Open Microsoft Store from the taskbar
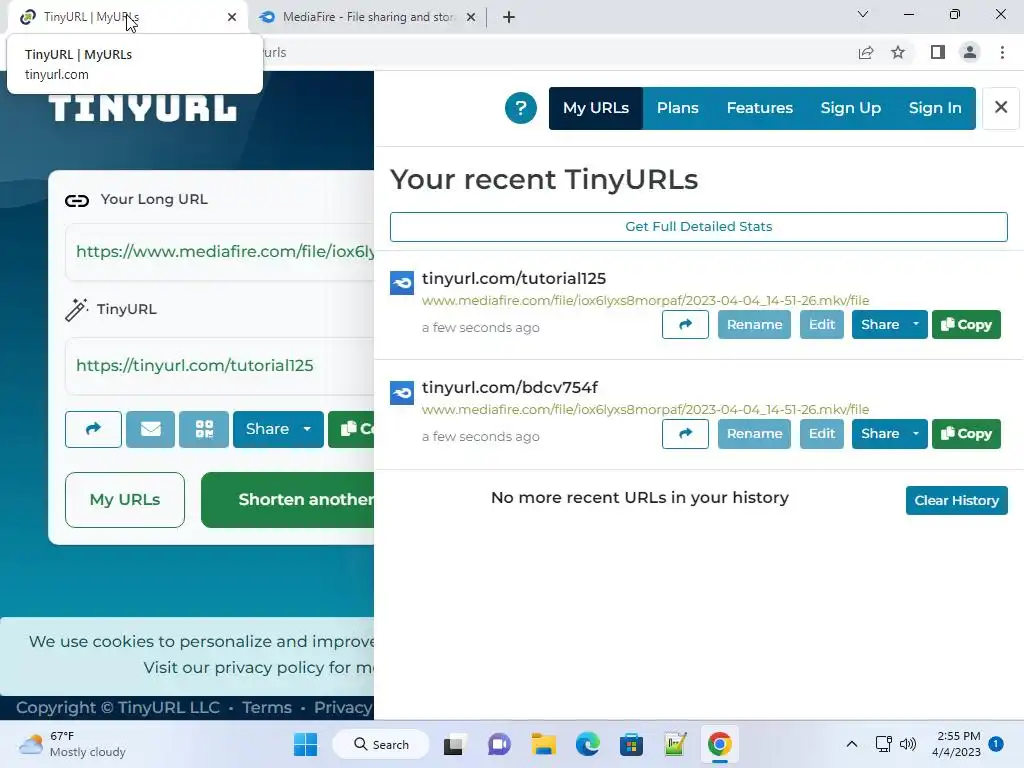The width and height of the screenshot is (1024, 768). coord(631,744)
